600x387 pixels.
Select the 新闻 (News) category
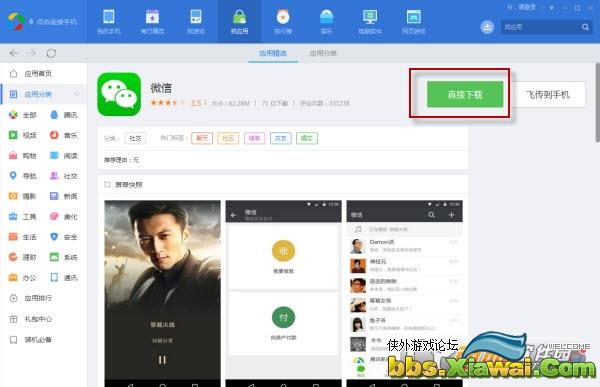point(64,196)
